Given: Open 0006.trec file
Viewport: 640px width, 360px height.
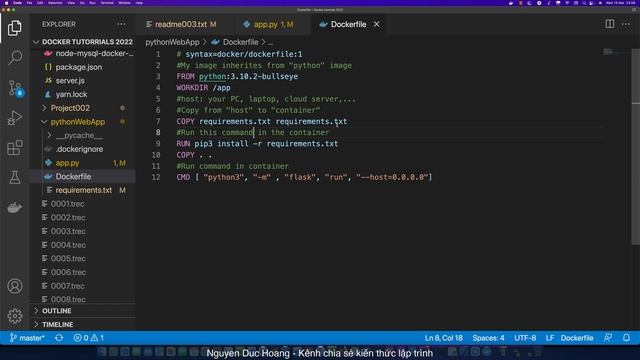Looking at the screenshot, I should [x=83, y=272].
